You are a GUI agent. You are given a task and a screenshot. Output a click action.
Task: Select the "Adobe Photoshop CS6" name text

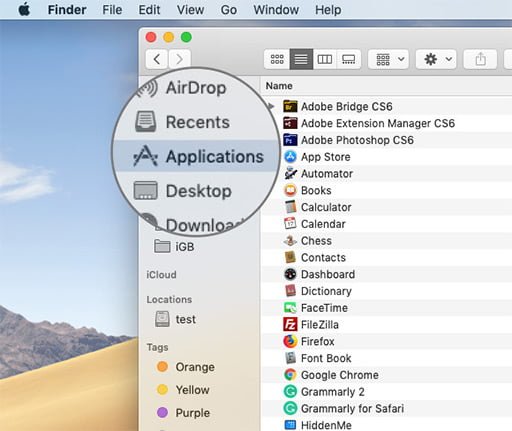[x=357, y=140]
